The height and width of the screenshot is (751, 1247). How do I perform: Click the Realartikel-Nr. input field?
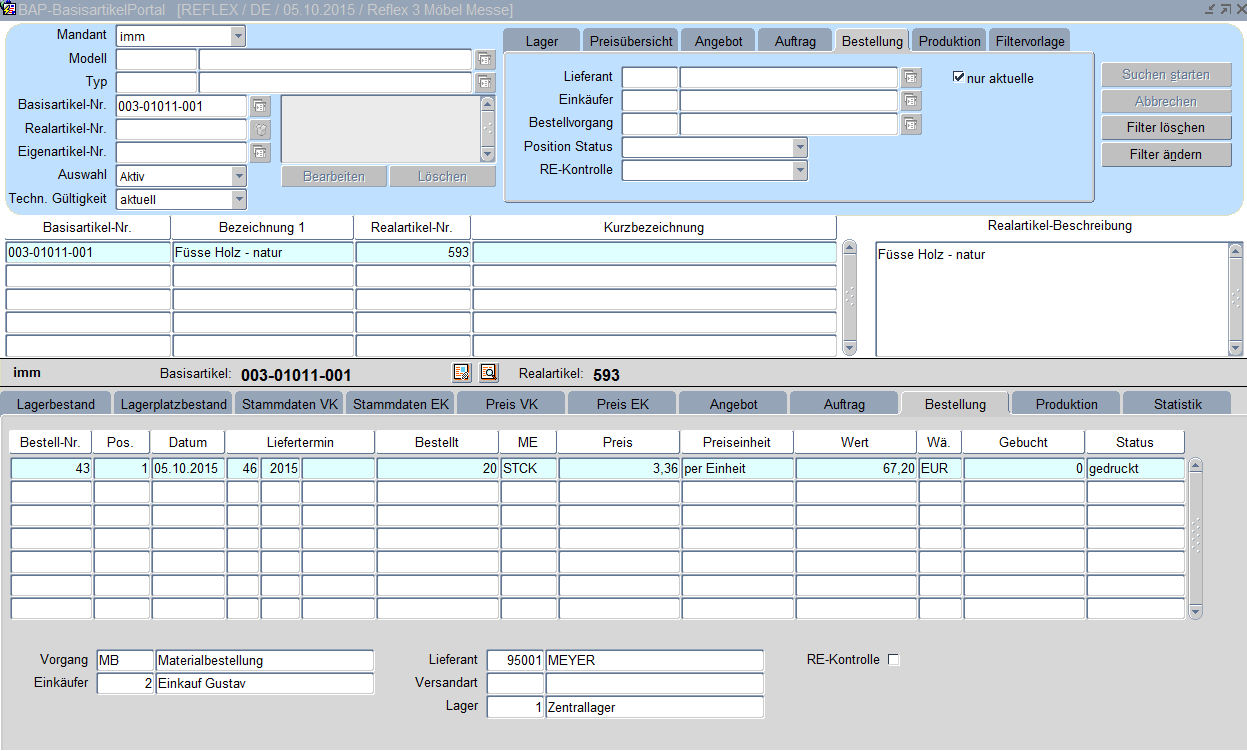pyautogui.click(x=181, y=129)
